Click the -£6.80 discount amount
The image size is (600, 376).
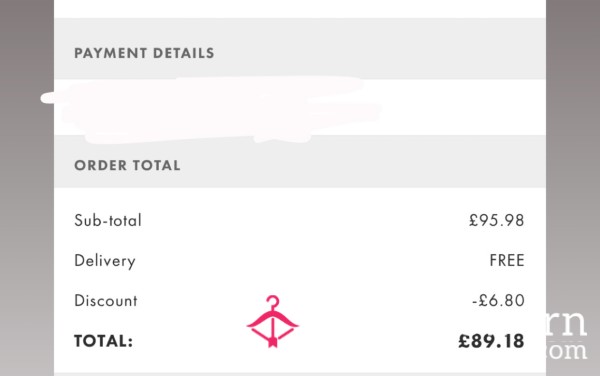click(498, 301)
